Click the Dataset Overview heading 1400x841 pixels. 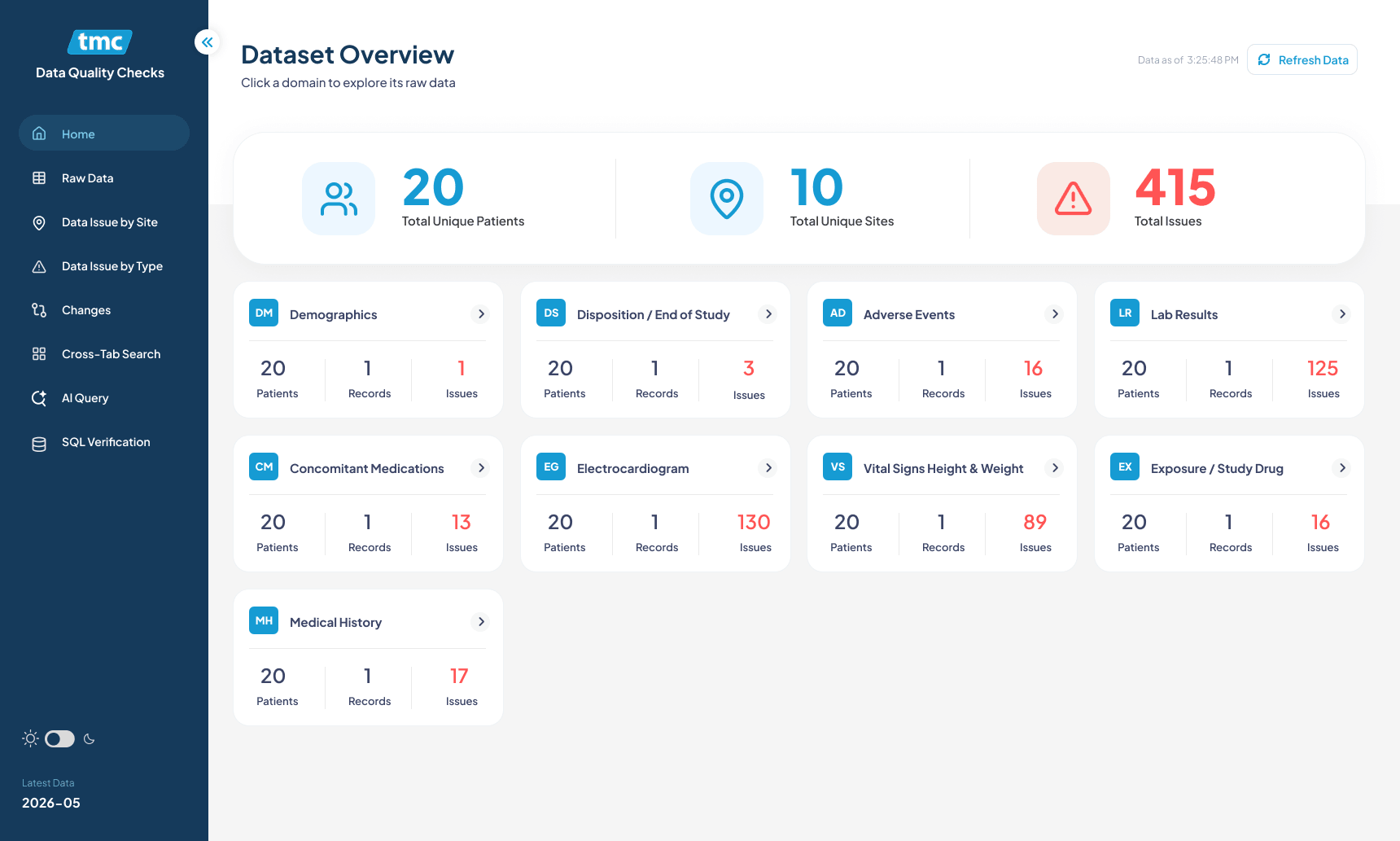(x=348, y=55)
